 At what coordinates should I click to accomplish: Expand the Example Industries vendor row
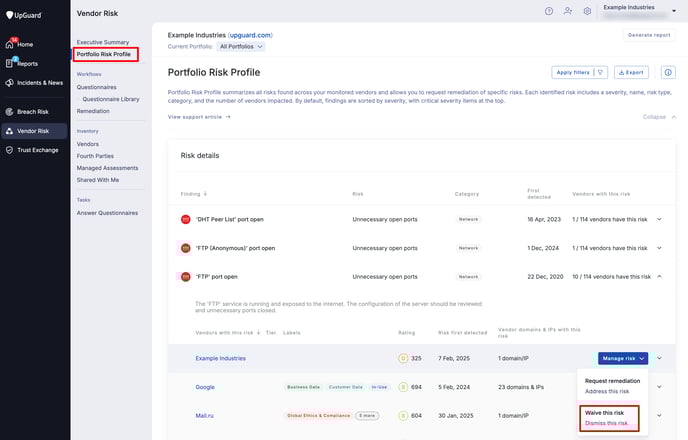pyautogui.click(x=659, y=358)
